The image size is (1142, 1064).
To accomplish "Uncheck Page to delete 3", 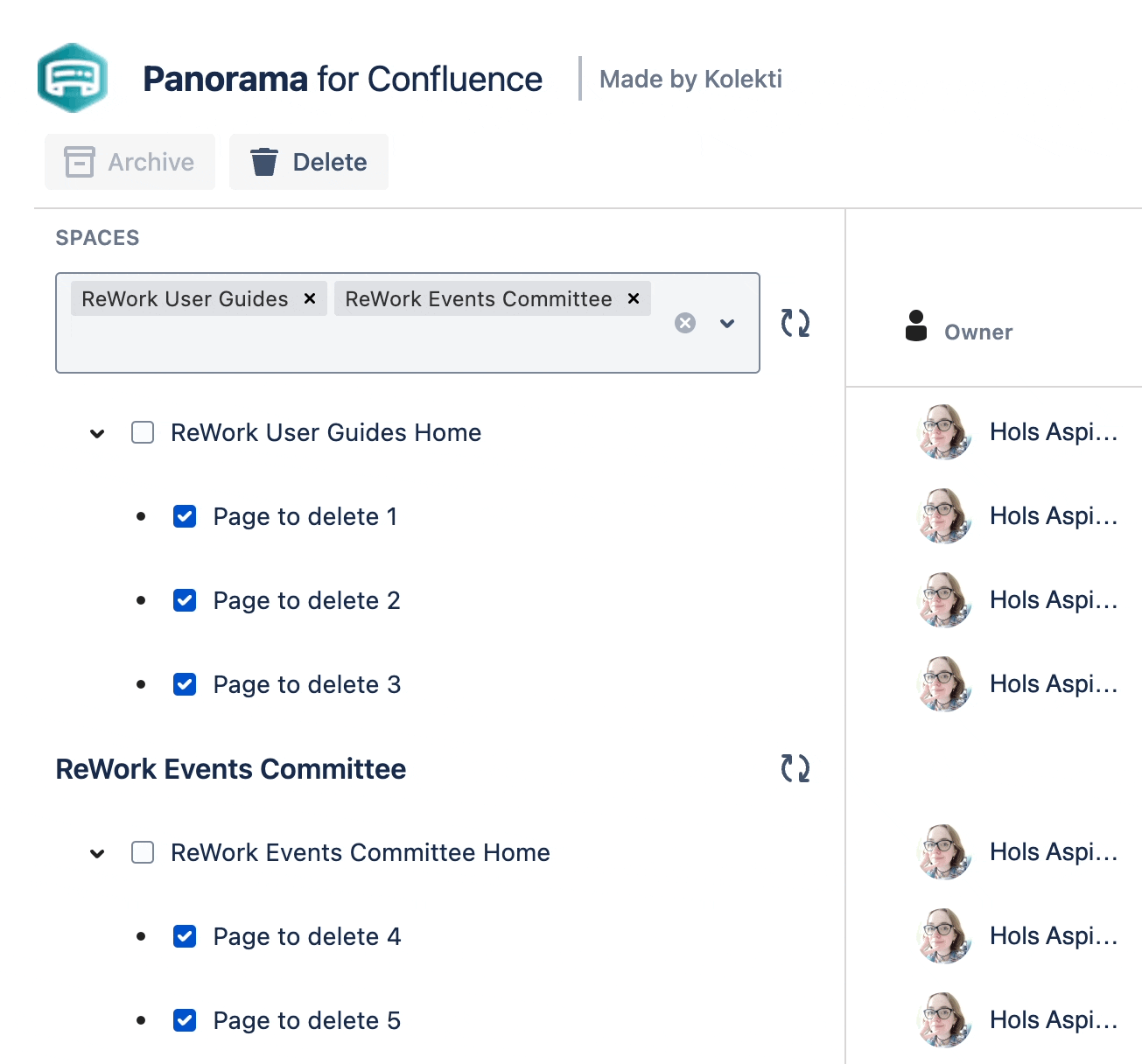I will 185,684.
